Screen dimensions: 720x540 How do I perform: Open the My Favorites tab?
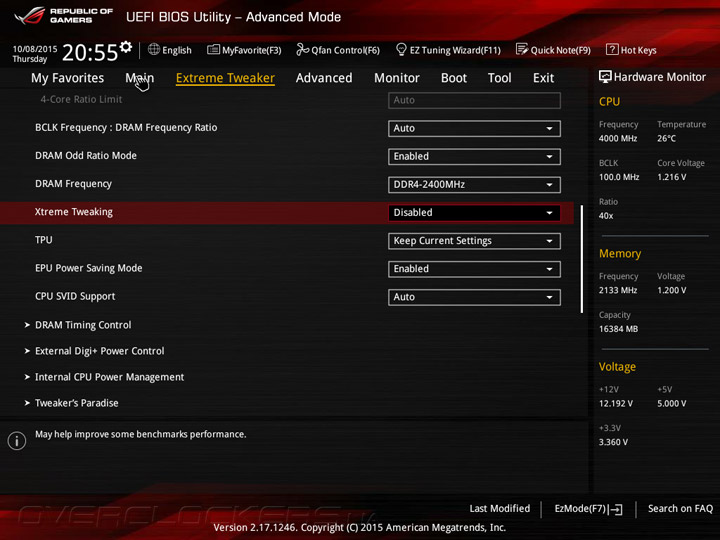tap(68, 78)
